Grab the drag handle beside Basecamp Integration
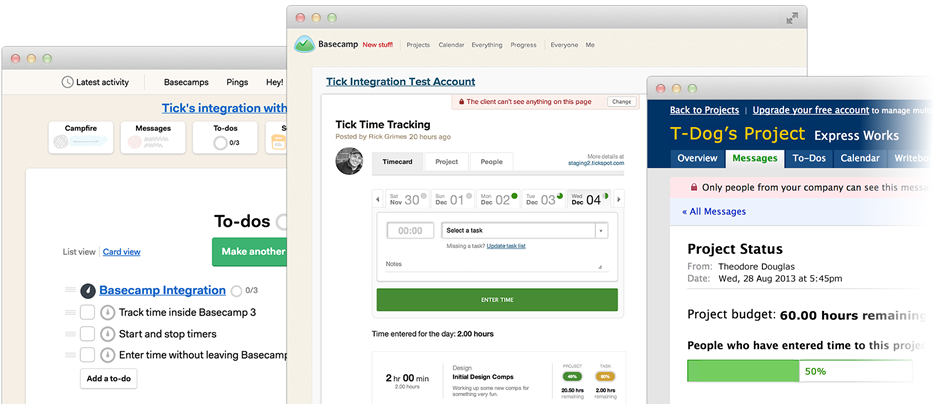Screen dimensions: 947x404 click(x=70, y=290)
